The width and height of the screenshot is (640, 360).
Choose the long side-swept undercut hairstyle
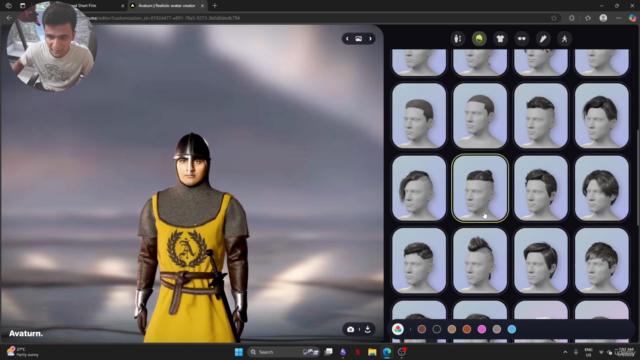(419, 188)
